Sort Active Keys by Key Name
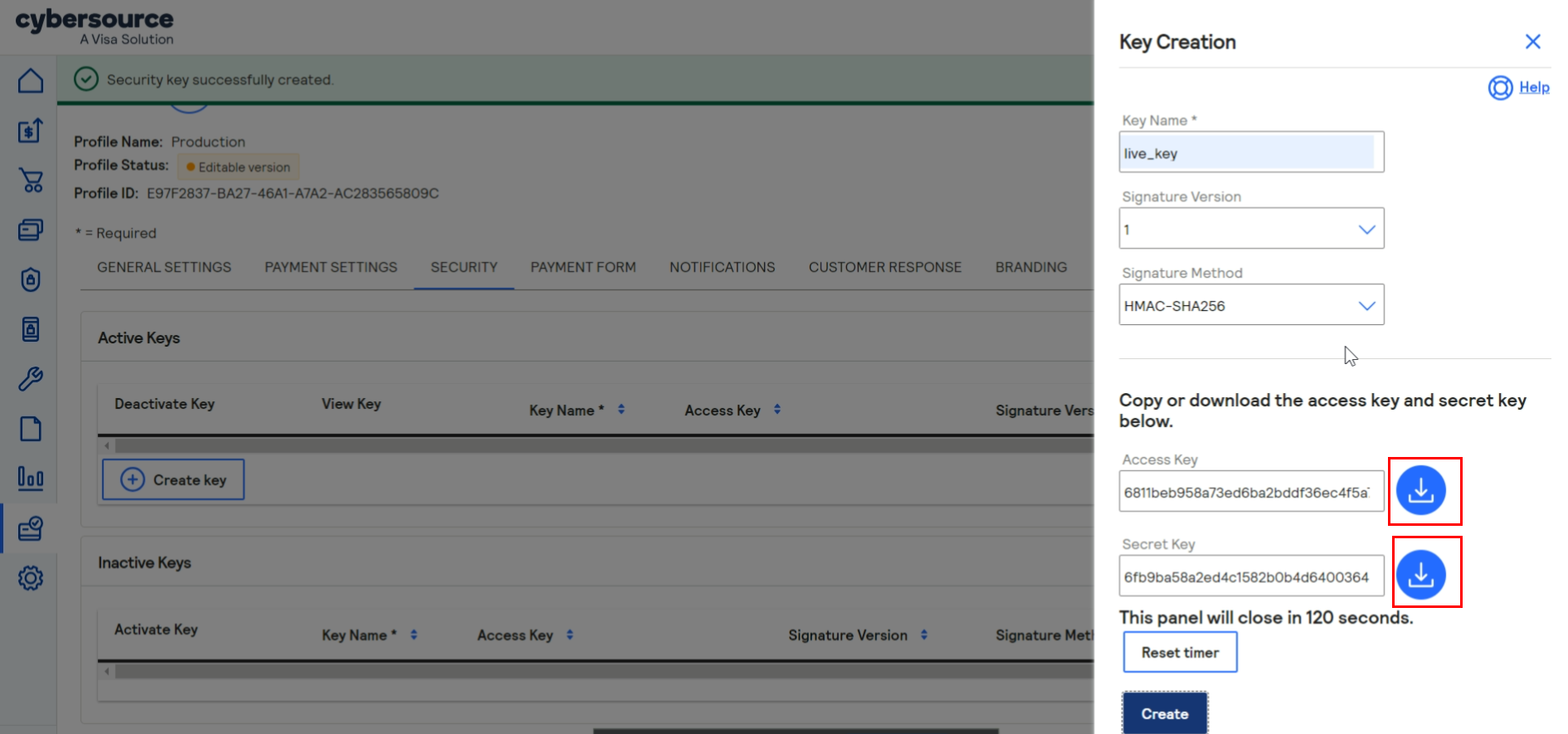 [x=621, y=410]
